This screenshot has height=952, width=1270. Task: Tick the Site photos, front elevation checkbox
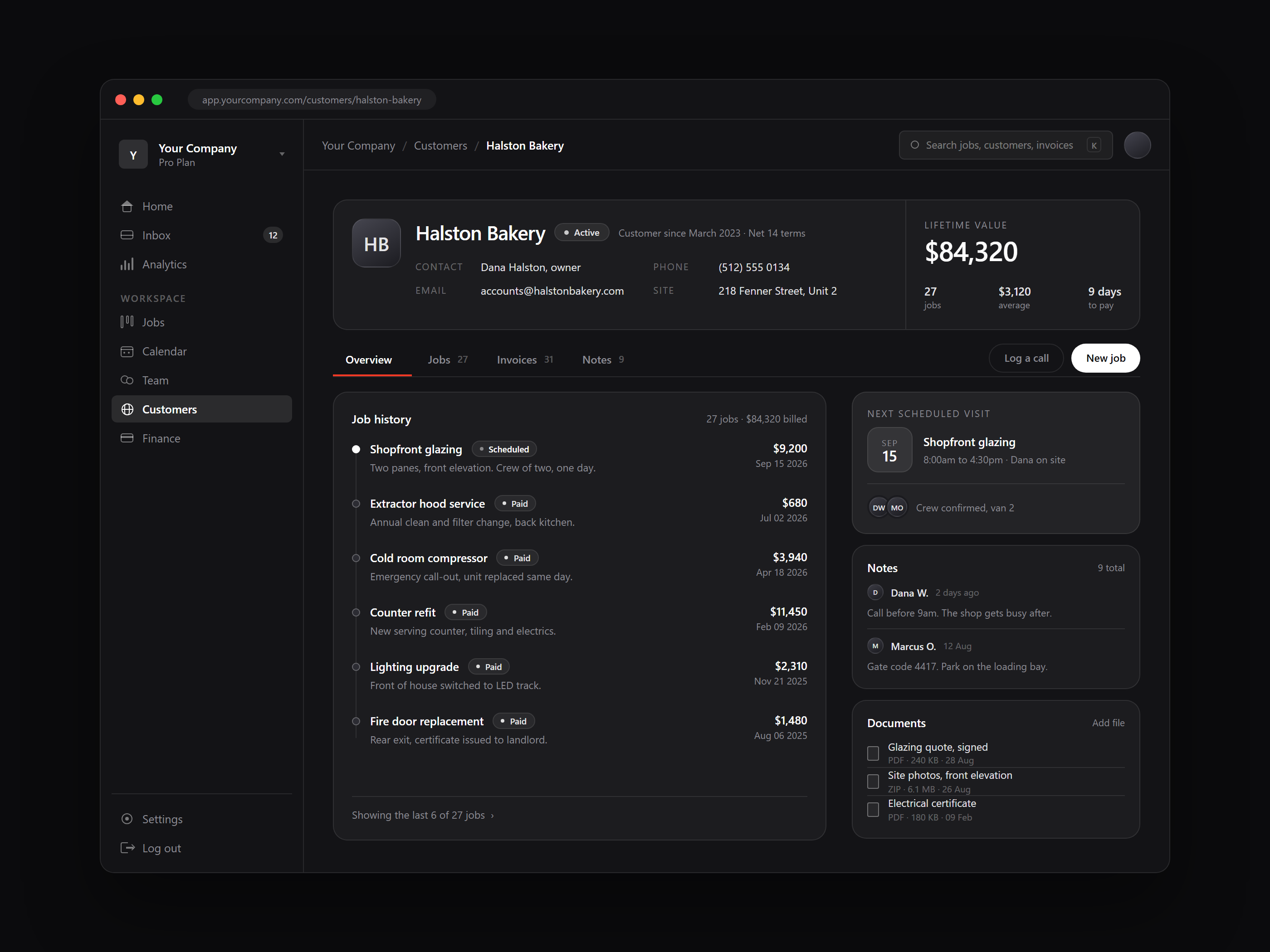[873, 782]
